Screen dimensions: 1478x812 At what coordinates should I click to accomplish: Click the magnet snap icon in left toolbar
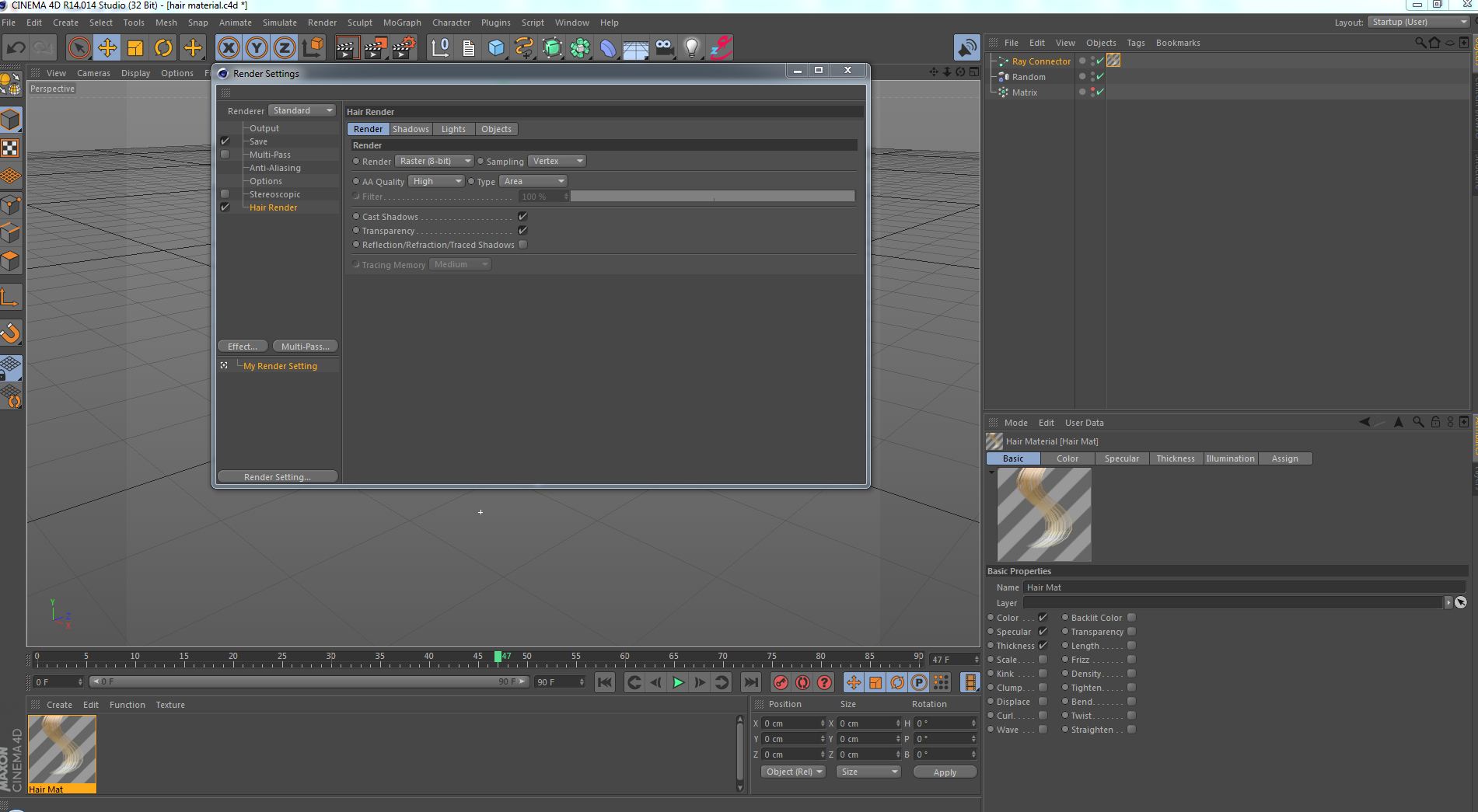[11, 333]
